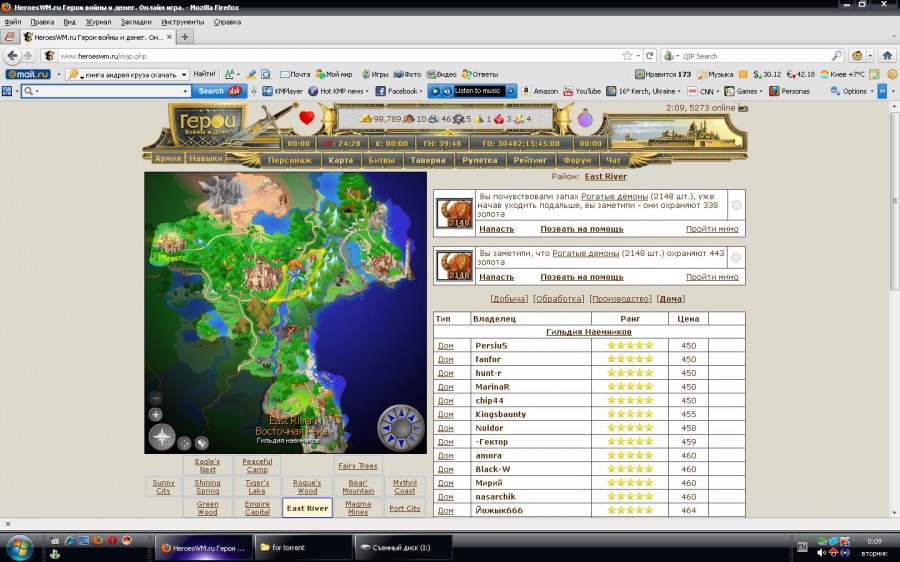Open Таверна game tab

click(x=428, y=160)
